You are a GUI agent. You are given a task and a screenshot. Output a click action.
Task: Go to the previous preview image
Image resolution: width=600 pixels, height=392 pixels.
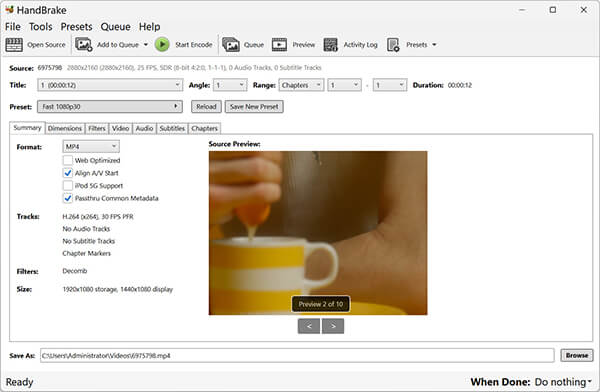(x=309, y=326)
